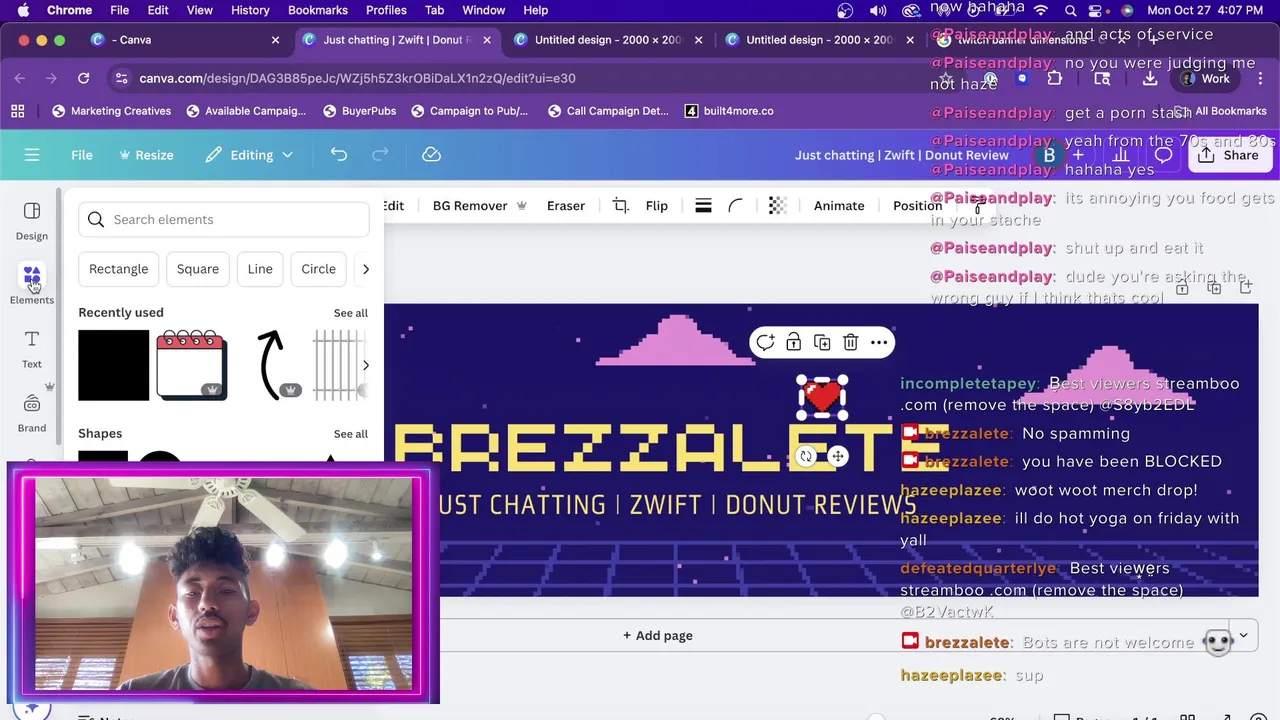Image resolution: width=1280 pixels, height=720 pixels.
Task: Delete the selected heart with trash icon
Action: [x=850, y=343]
